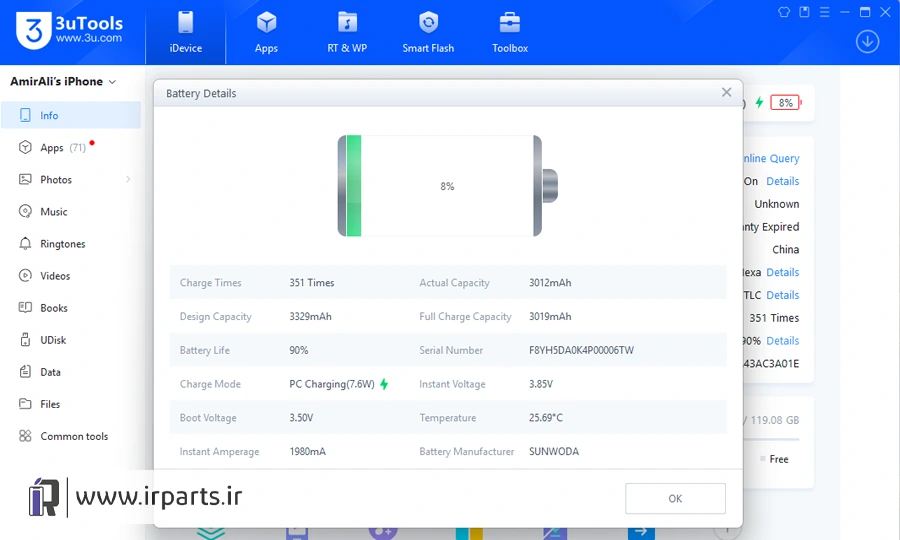Expand the AmirAli's iPhone device dropdown
900x540 pixels.
(63, 81)
